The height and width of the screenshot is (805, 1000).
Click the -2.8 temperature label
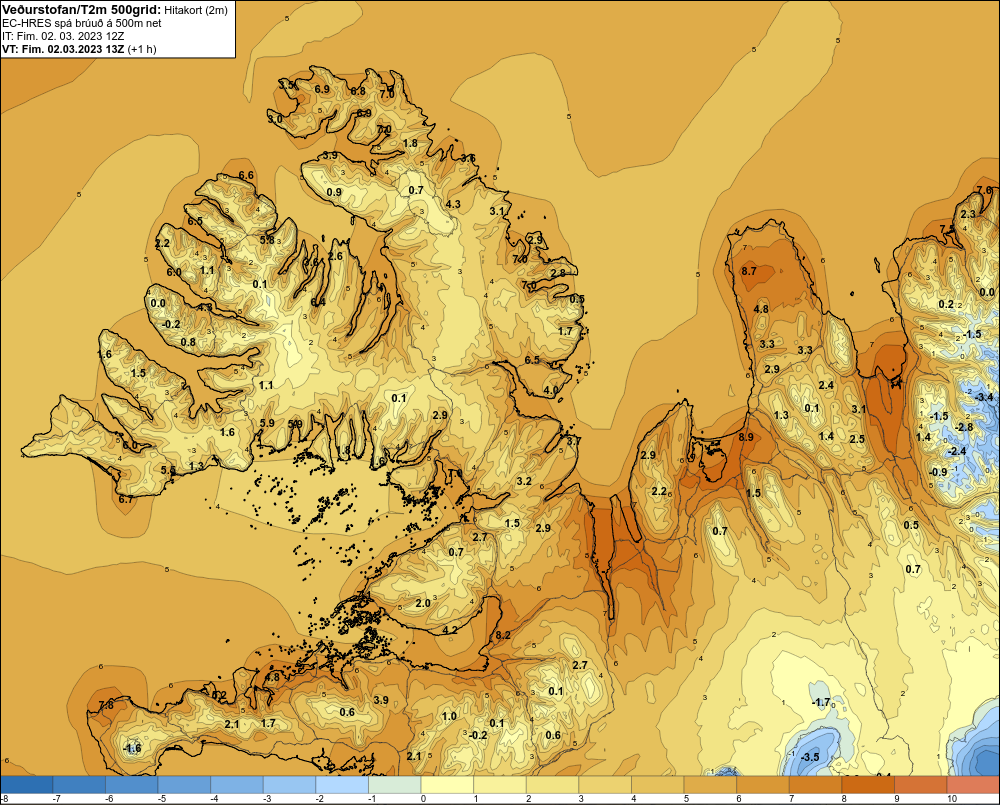963,427
